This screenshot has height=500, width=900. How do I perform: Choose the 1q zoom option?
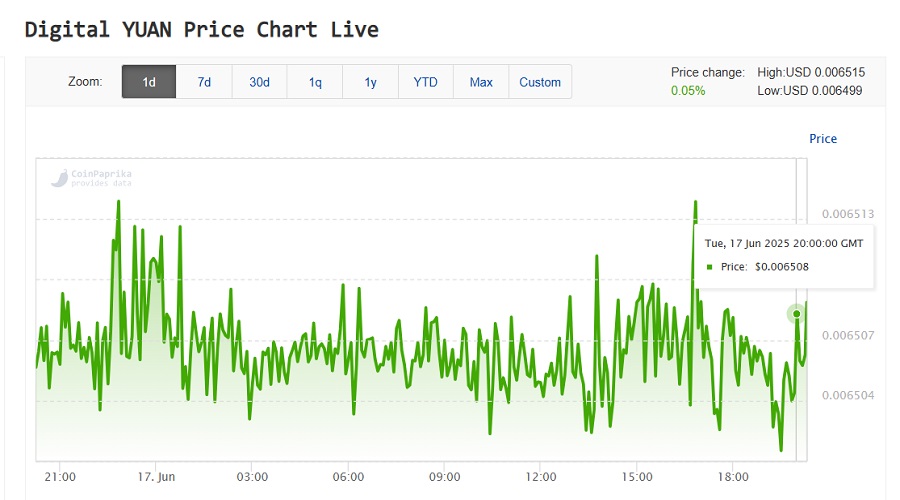pyautogui.click(x=315, y=82)
